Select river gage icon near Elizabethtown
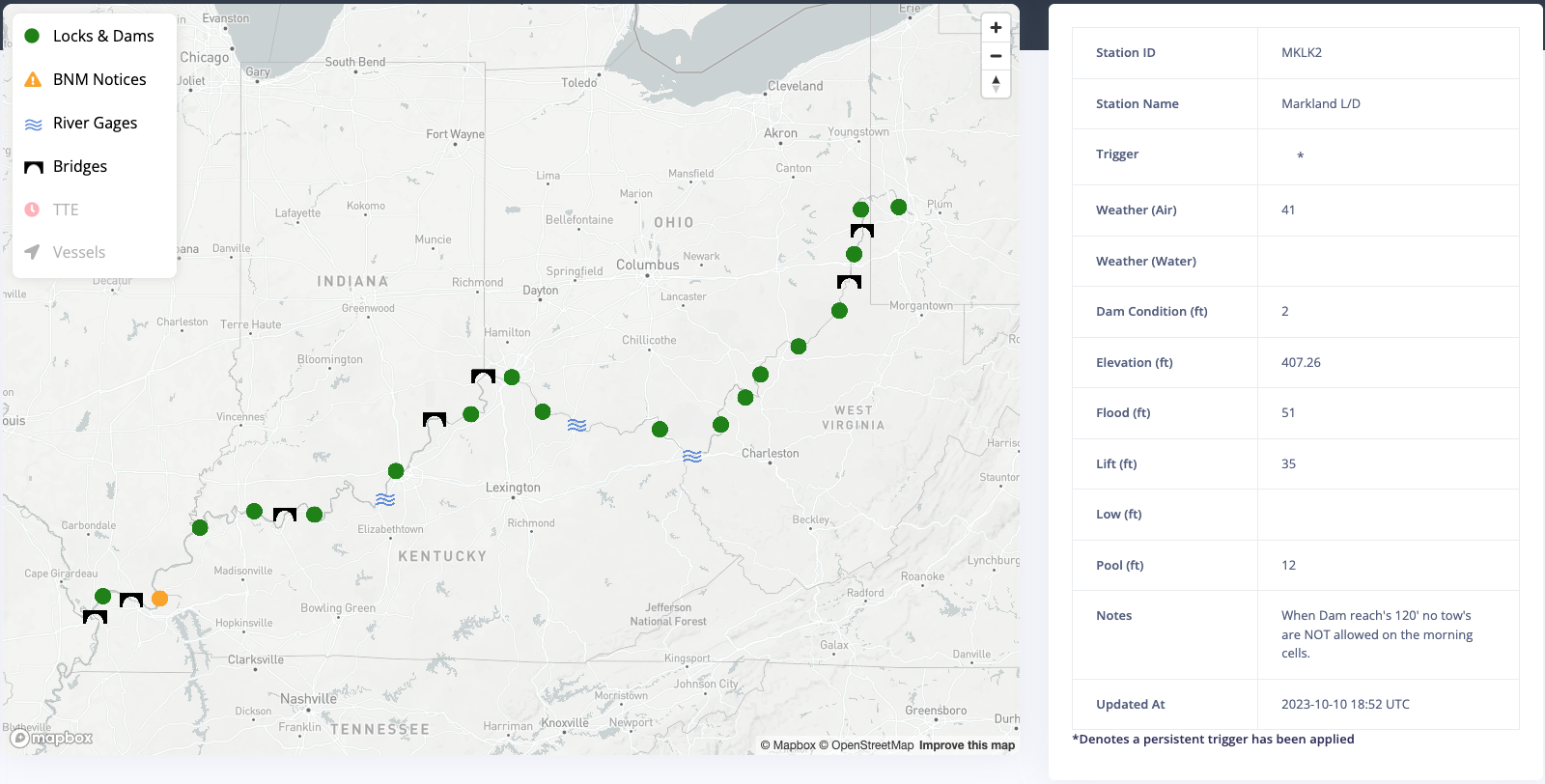The image size is (1545, 784). pos(385,499)
